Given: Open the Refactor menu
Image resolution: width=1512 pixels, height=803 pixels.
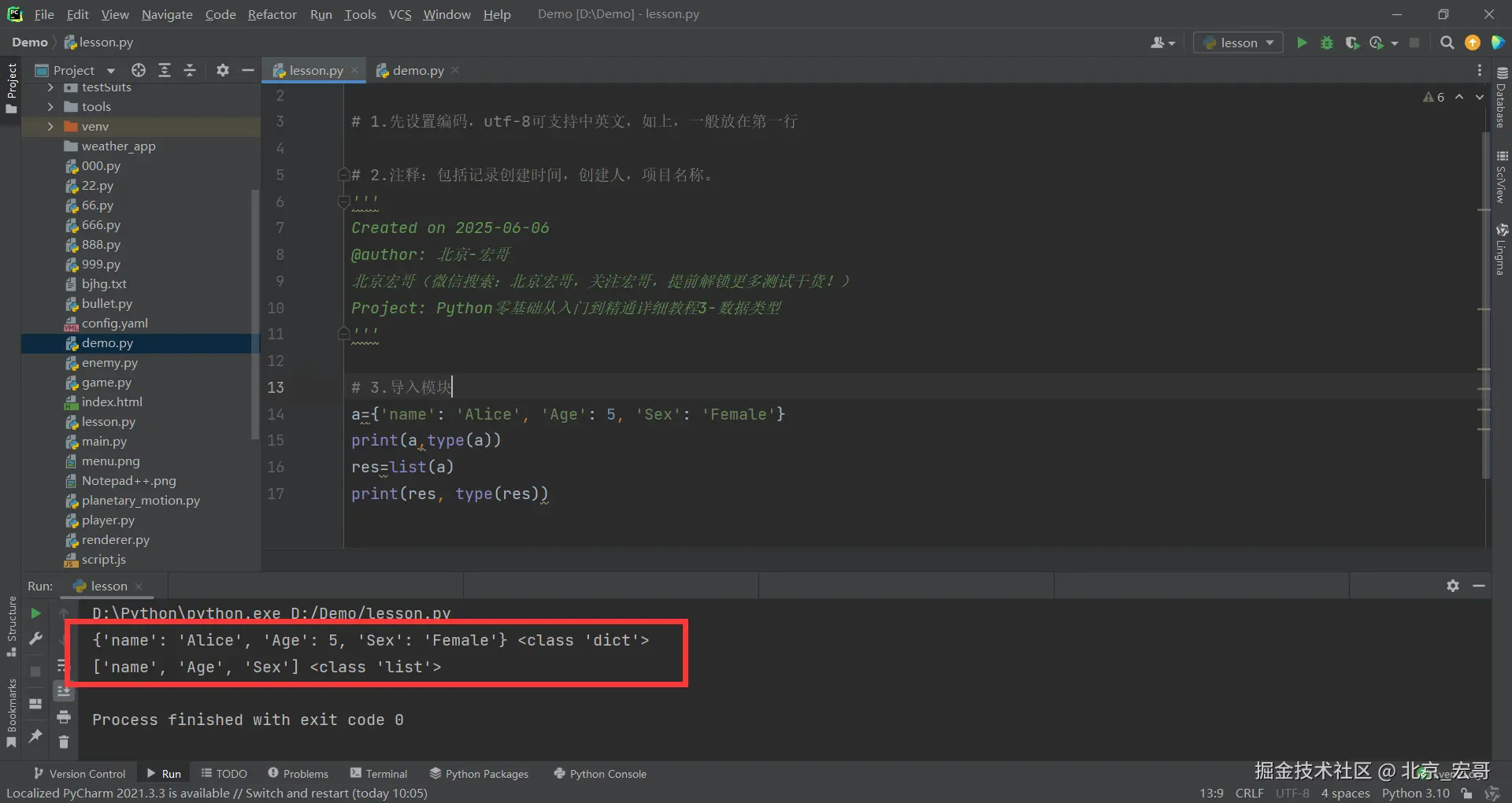Looking at the screenshot, I should [x=272, y=14].
